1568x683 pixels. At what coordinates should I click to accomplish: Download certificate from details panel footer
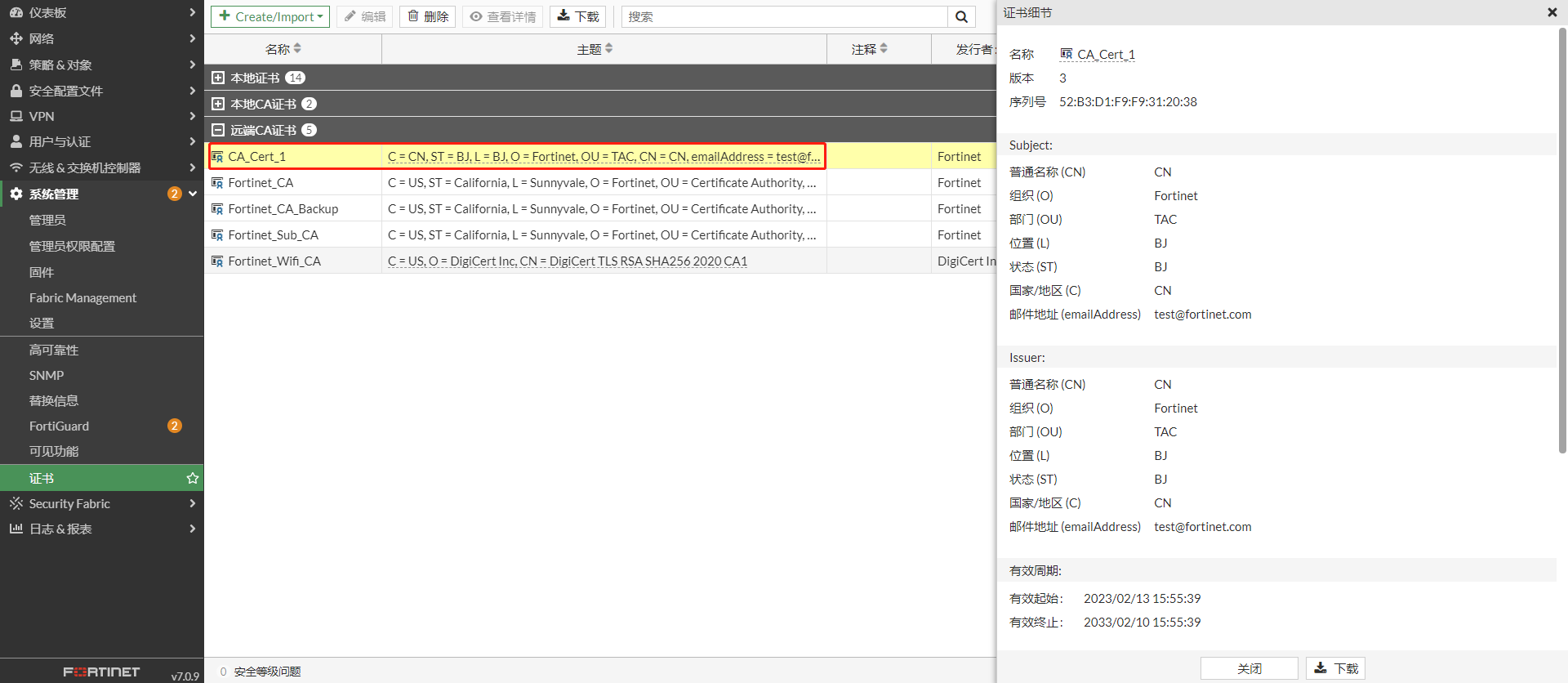point(1335,668)
